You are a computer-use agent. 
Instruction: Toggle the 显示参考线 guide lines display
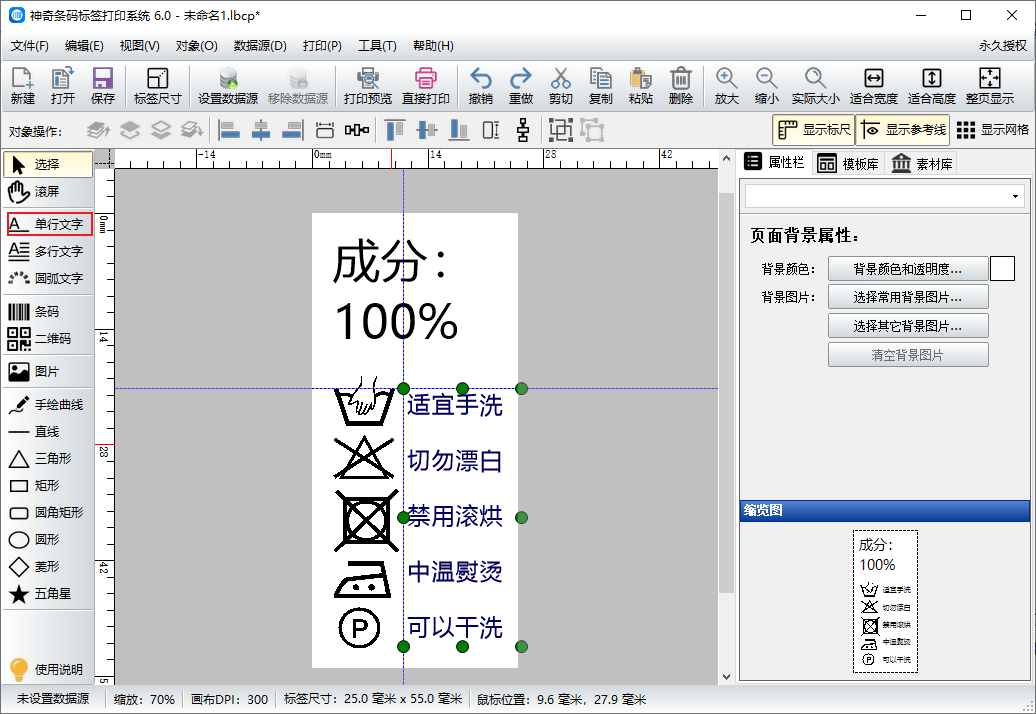[x=903, y=130]
